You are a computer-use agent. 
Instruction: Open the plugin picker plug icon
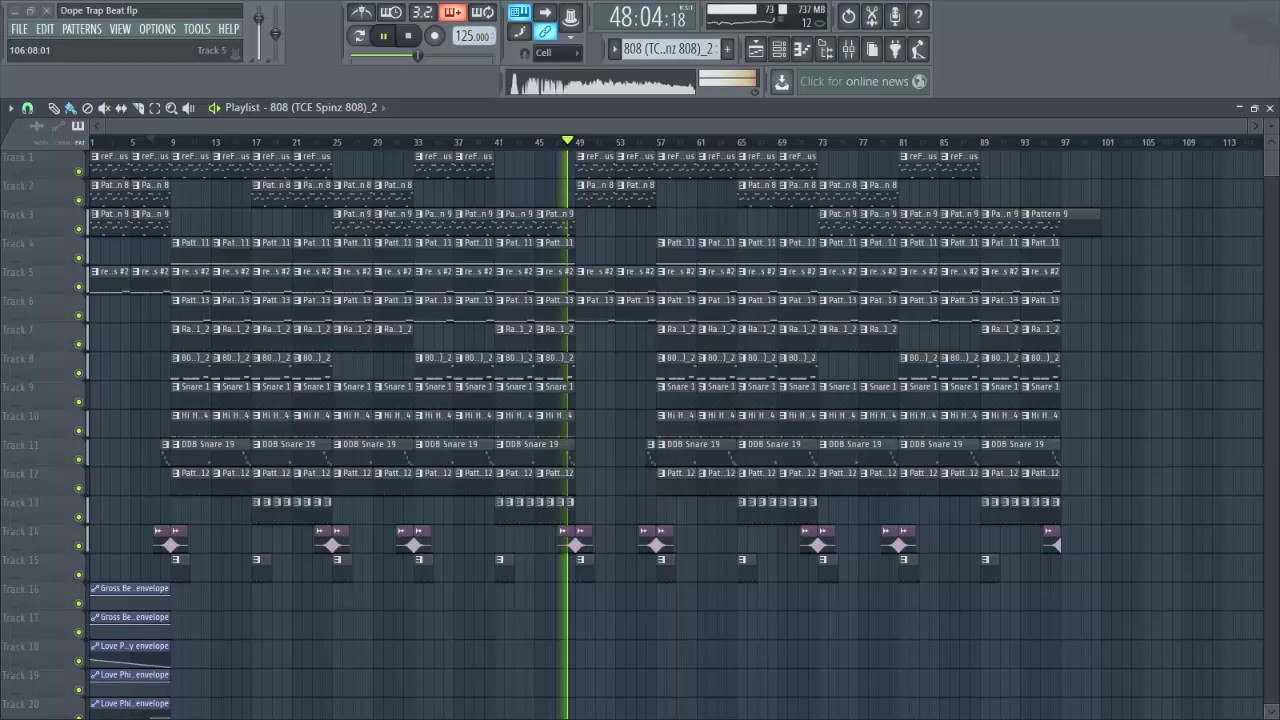895,50
